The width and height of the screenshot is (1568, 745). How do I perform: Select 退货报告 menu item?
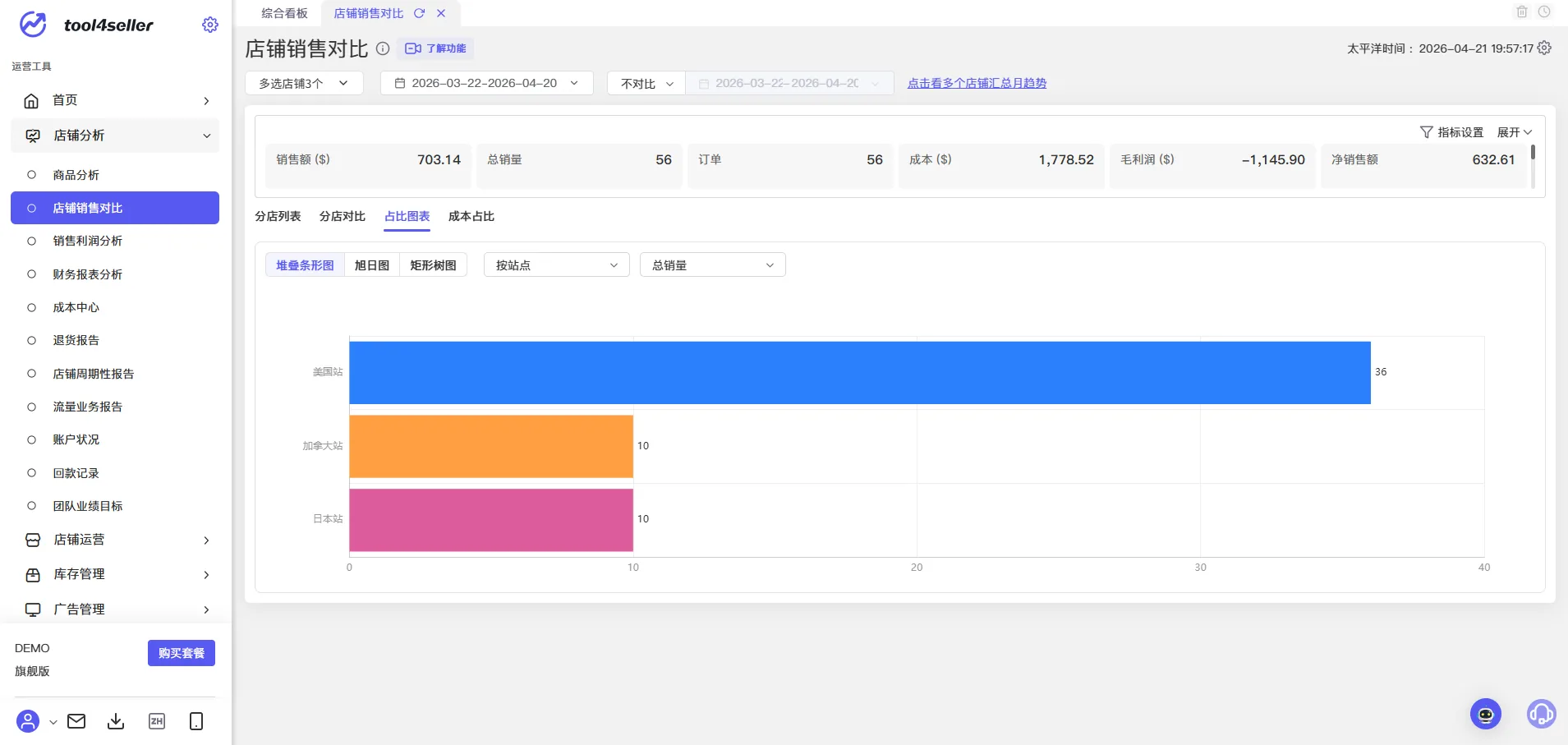tap(115, 340)
